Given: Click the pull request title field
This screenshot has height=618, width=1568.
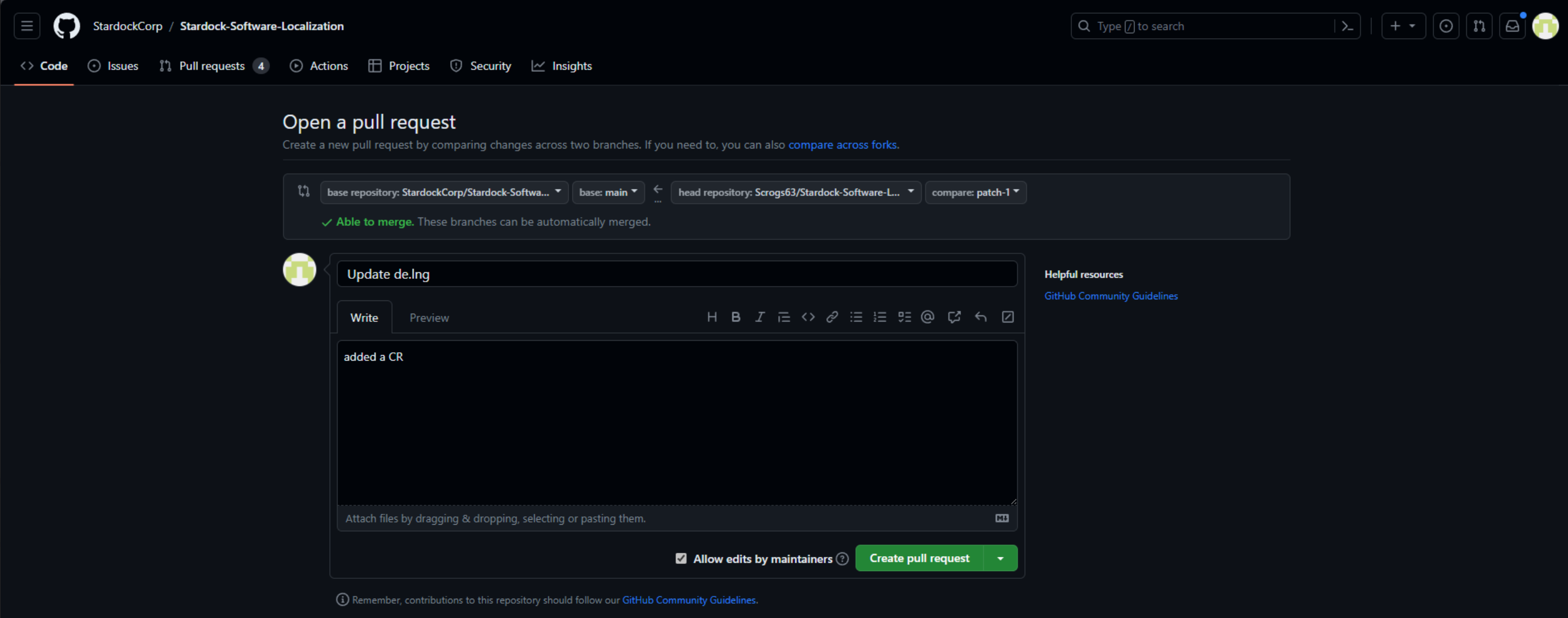Looking at the screenshot, I should pyautogui.click(x=676, y=274).
